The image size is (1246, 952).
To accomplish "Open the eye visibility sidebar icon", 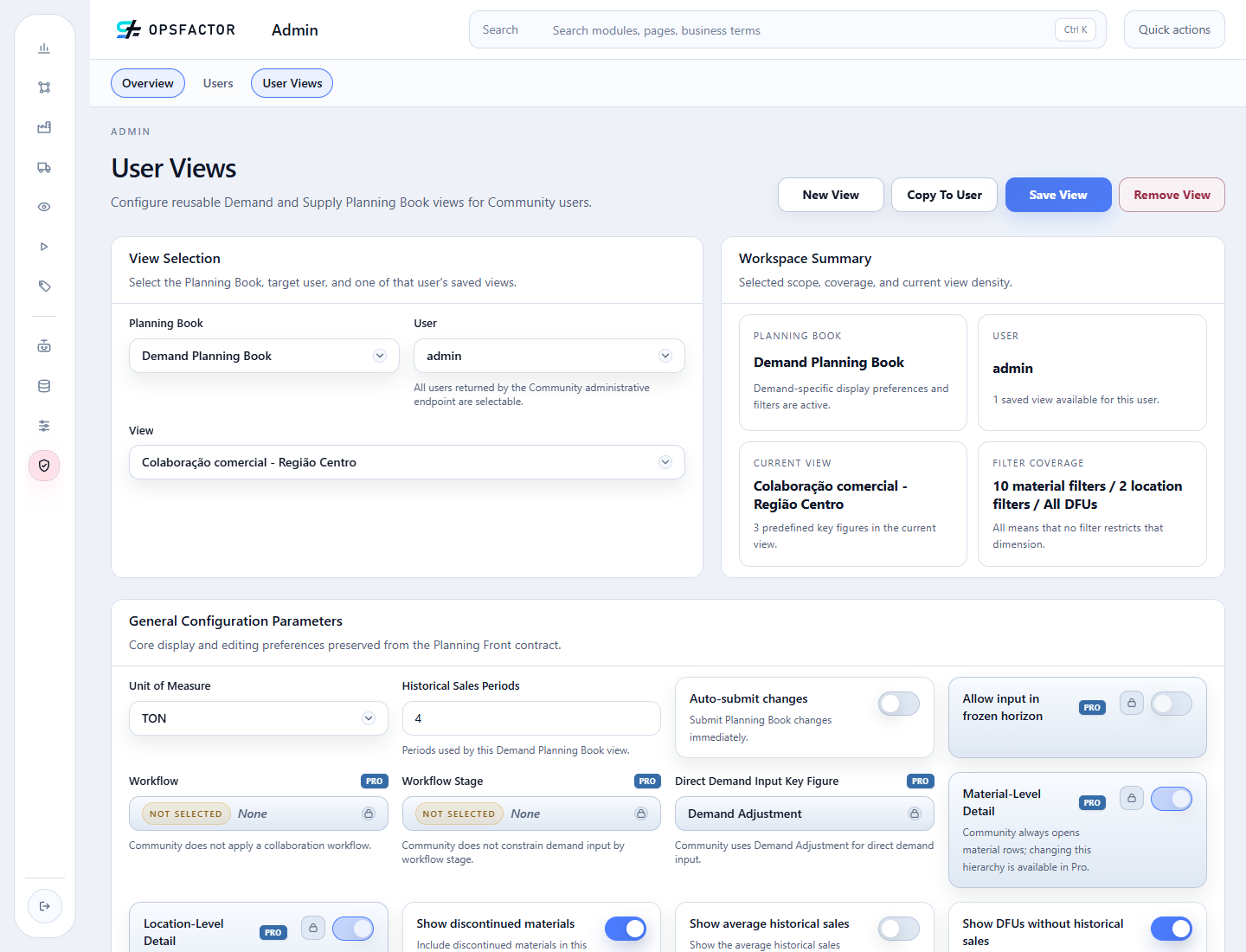I will [x=44, y=207].
